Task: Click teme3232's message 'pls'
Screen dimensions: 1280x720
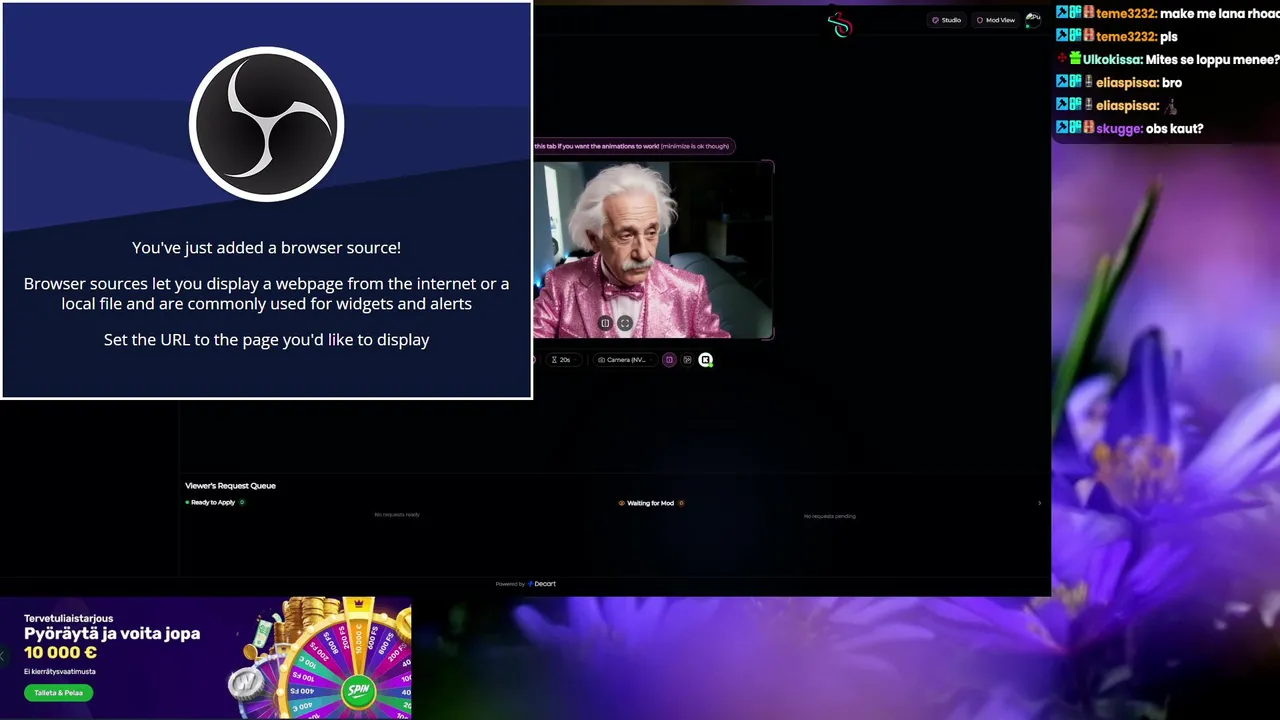Action: pyautogui.click(x=1169, y=37)
